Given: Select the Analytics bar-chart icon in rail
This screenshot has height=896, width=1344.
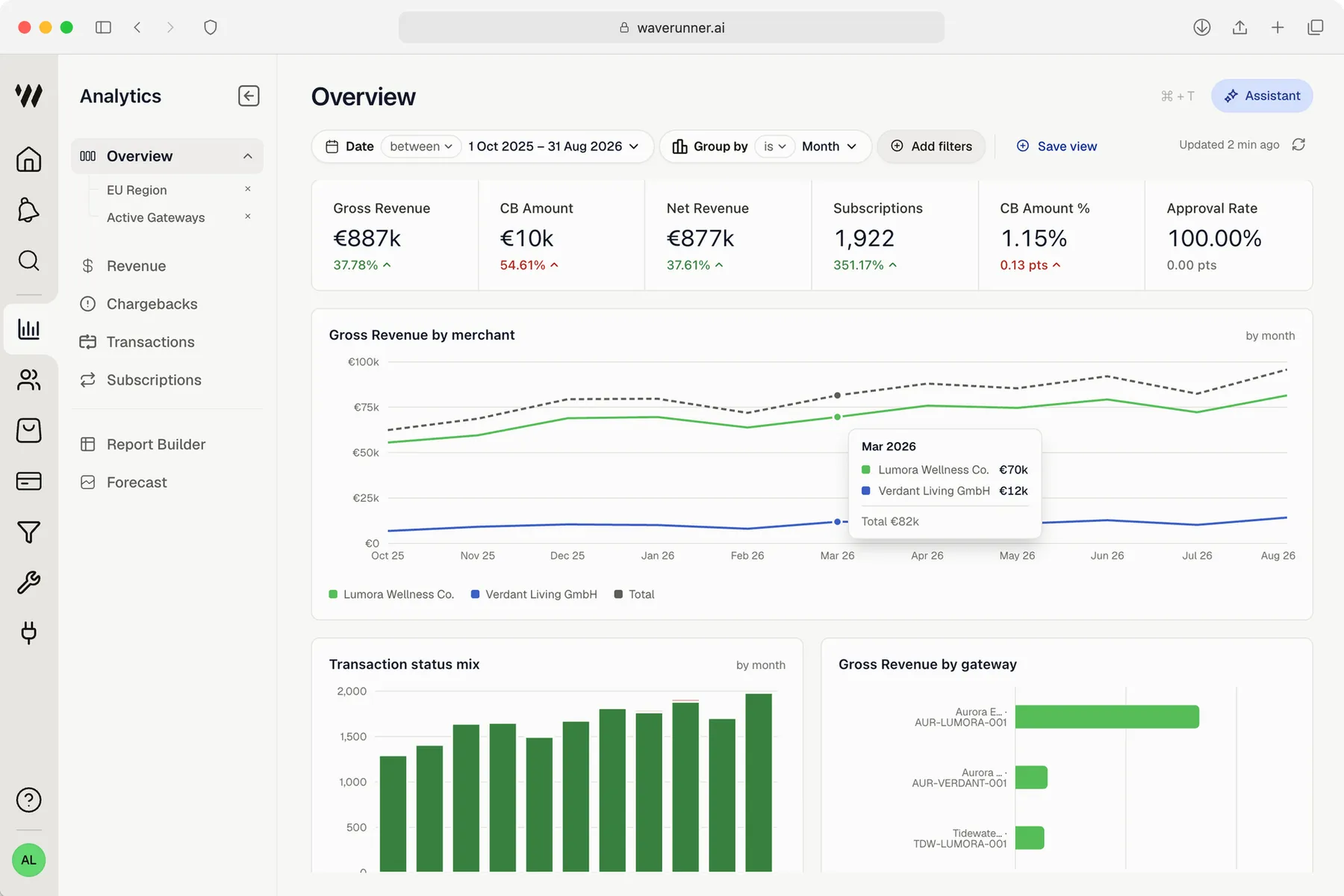Looking at the screenshot, I should point(28,329).
